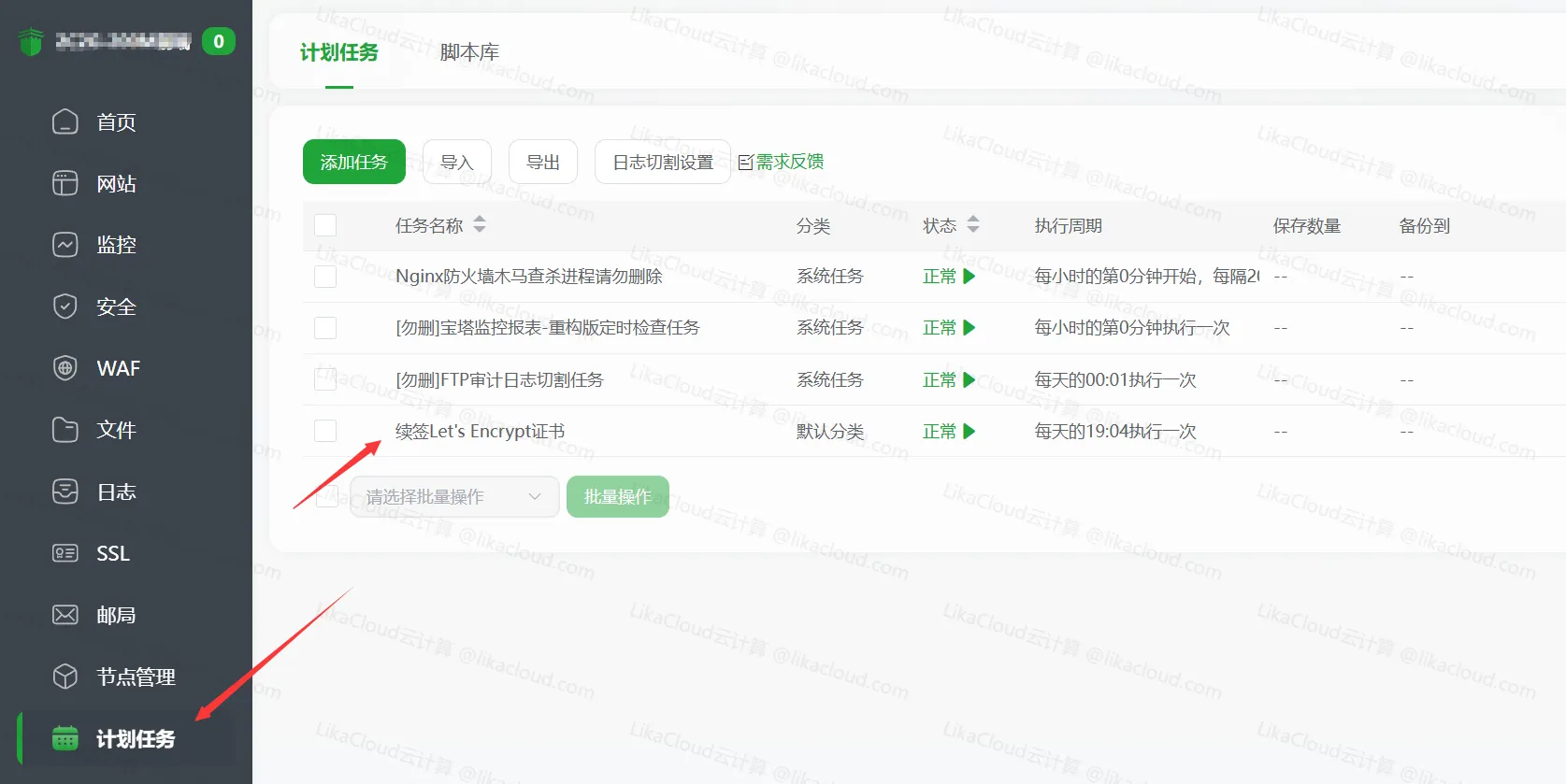Open 邮局 in the sidebar

click(x=117, y=615)
